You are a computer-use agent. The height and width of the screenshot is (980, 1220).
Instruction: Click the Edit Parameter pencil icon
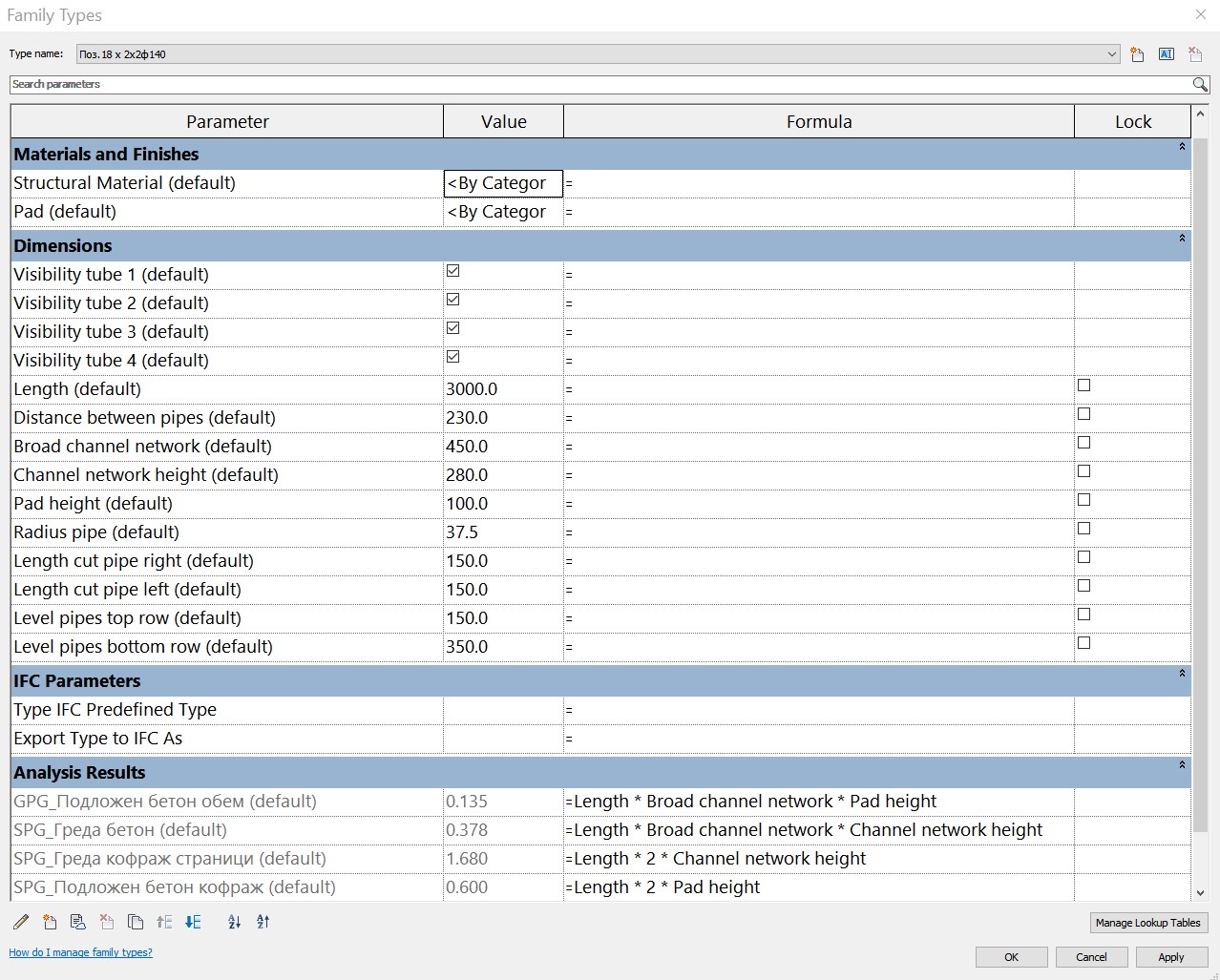point(21,922)
